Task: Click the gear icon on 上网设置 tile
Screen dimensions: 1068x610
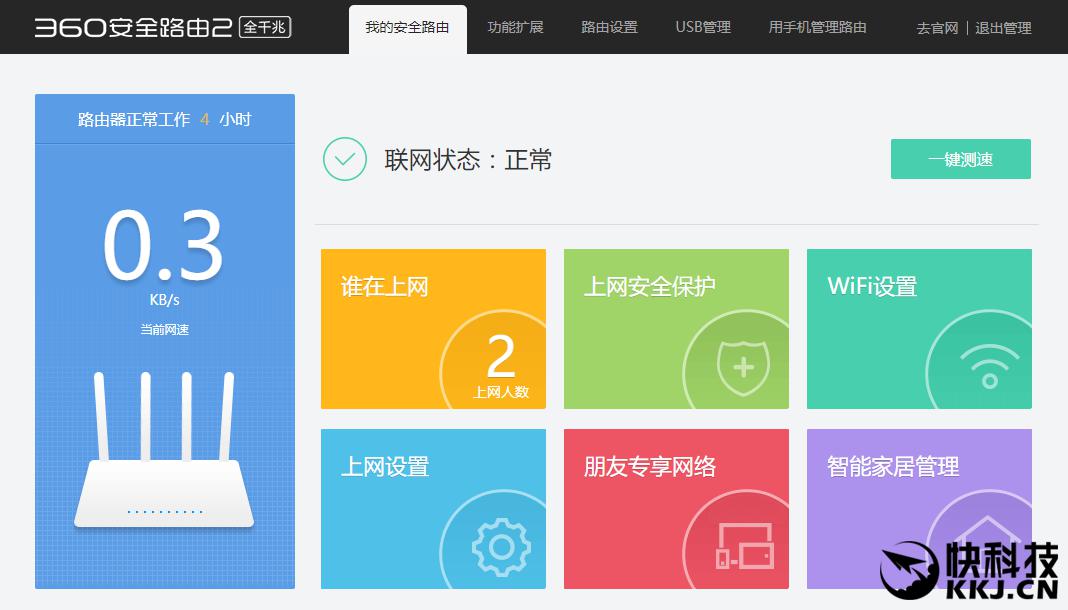Action: [501, 547]
